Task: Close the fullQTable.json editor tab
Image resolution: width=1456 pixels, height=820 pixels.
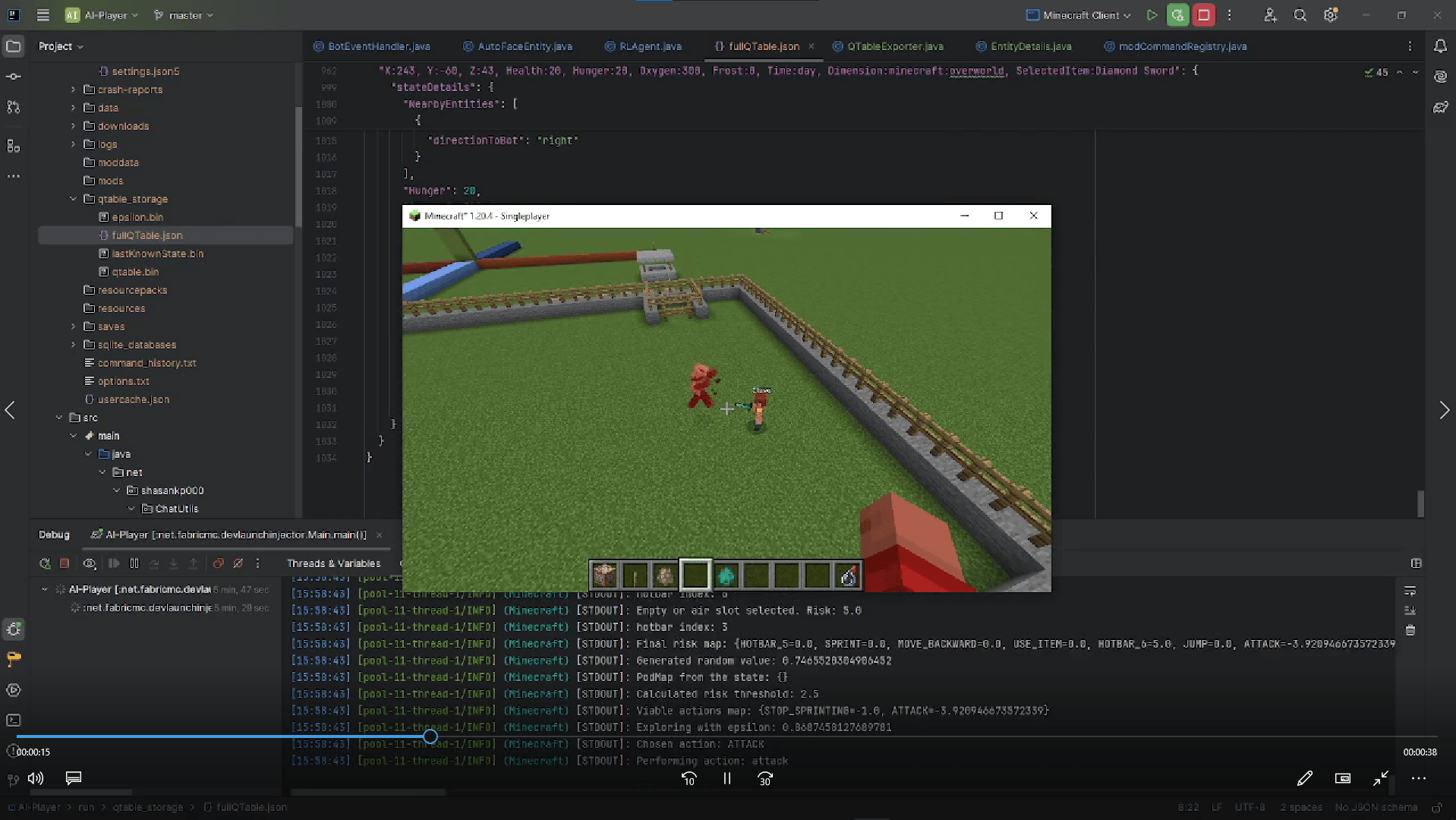Action: pyautogui.click(x=812, y=46)
